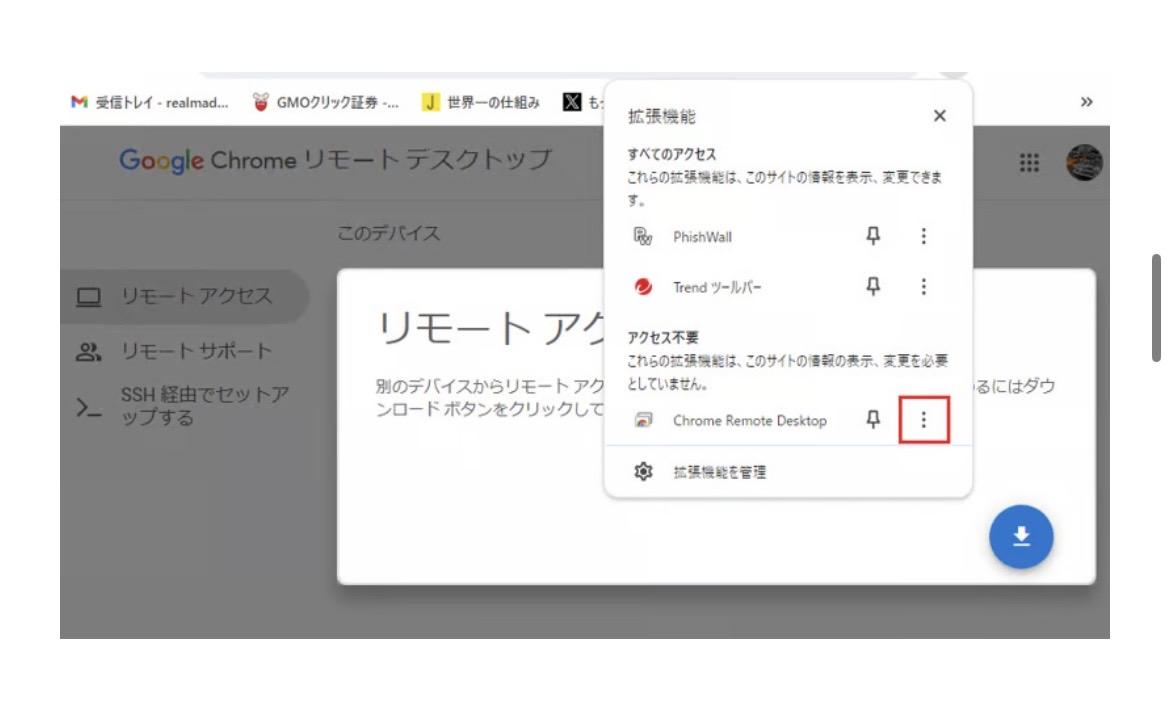Click the Chrome Remote Desktop extension icon
Image resolution: width=1169 pixels, height=727 pixels.
643,421
